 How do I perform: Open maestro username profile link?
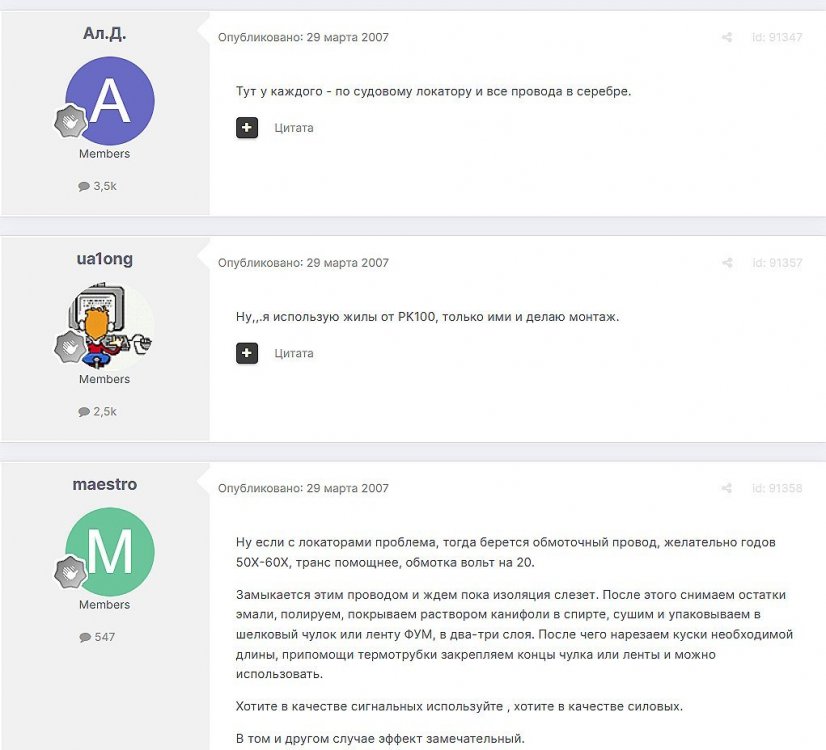pyautogui.click(x=104, y=484)
